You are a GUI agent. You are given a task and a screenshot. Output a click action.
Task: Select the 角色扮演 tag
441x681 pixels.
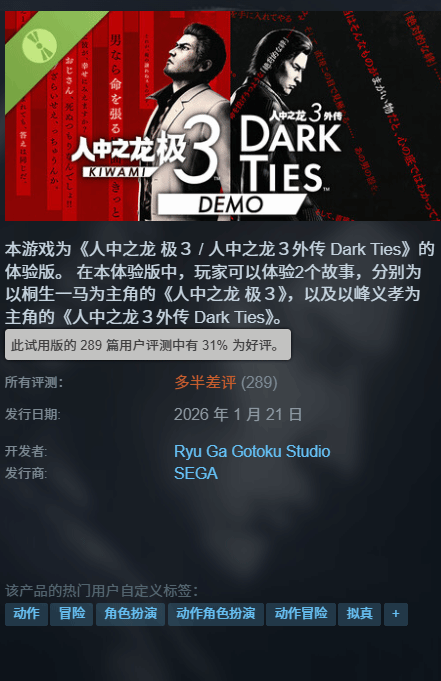pyautogui.click(x=130, y=614)
